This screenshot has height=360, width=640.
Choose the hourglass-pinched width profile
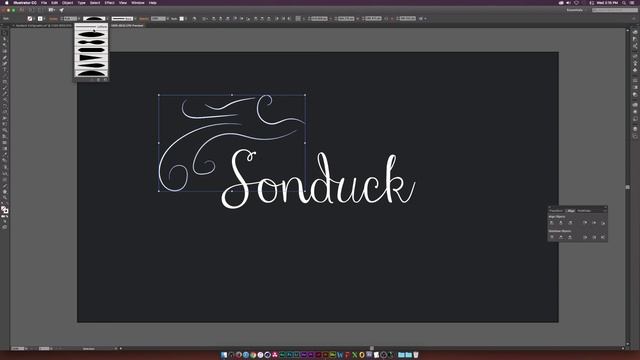91,42
